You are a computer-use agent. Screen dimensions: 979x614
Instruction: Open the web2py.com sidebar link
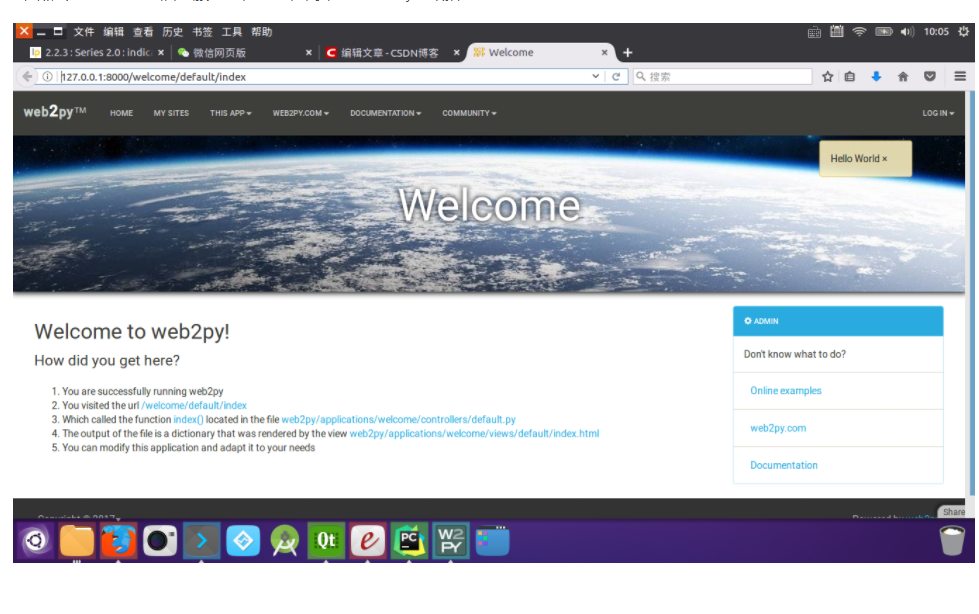(x=778, y=428)
